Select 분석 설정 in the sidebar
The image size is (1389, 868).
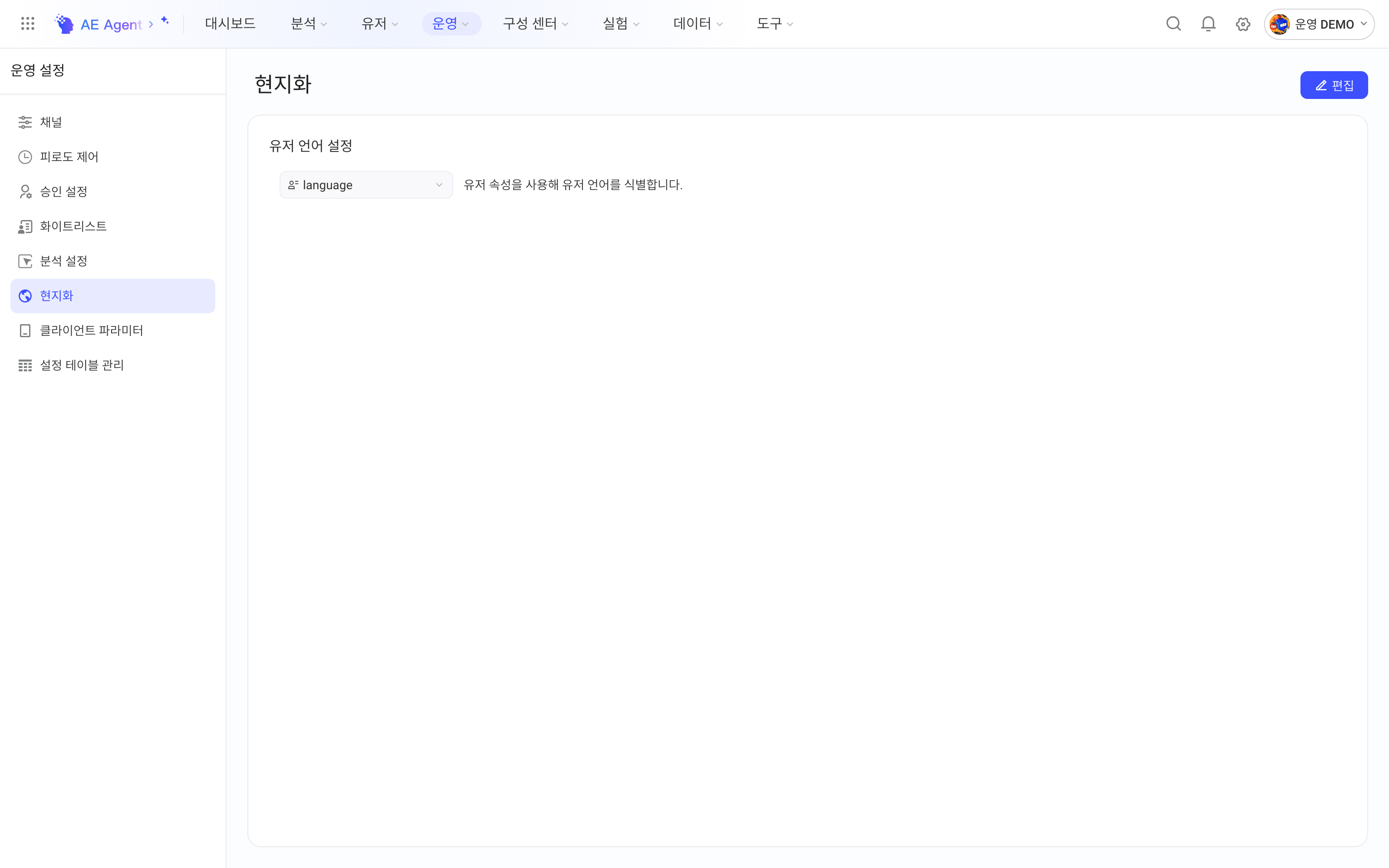click(x=112, y=261)
